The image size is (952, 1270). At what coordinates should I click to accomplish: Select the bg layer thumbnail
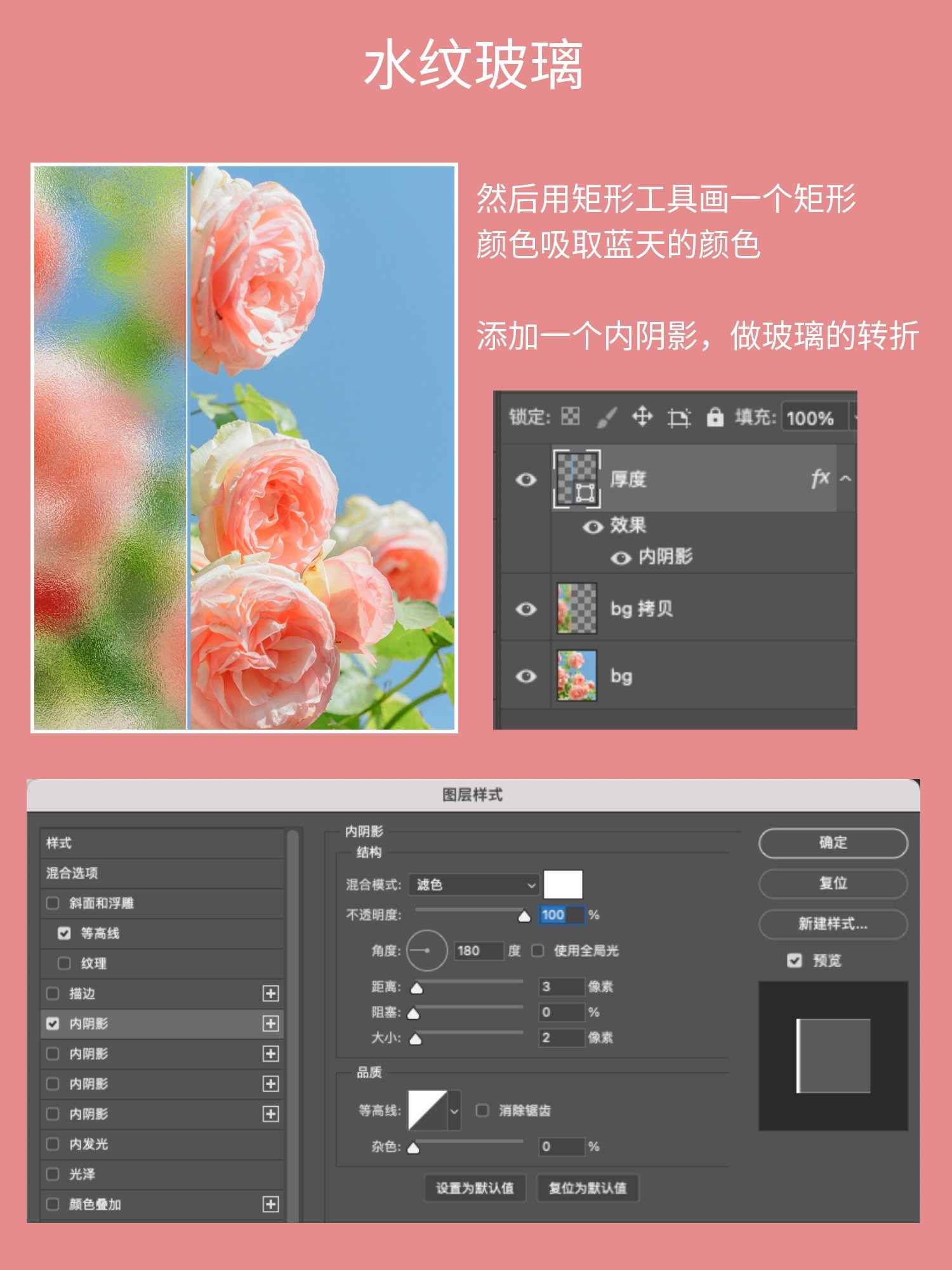coord(576,676)
